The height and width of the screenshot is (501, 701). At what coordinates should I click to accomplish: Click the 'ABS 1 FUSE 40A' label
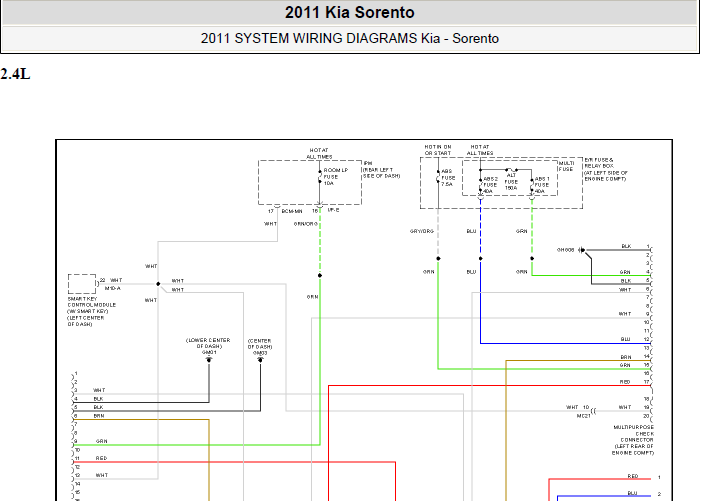541,185
